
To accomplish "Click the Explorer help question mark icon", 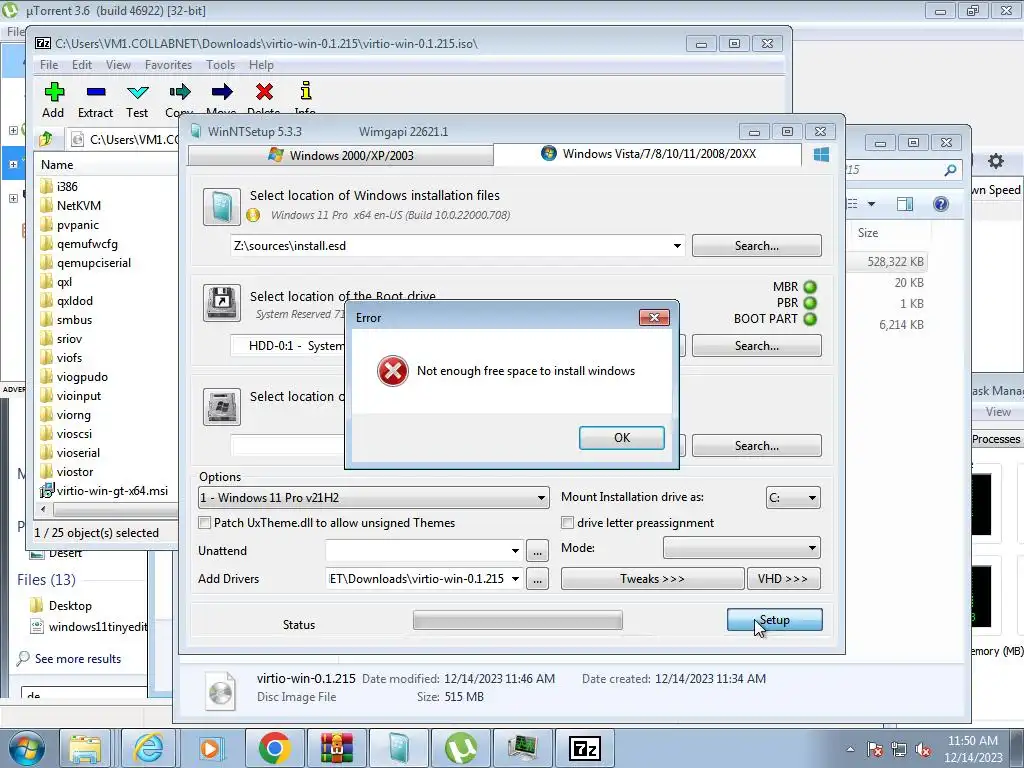I will coord(940,204).
